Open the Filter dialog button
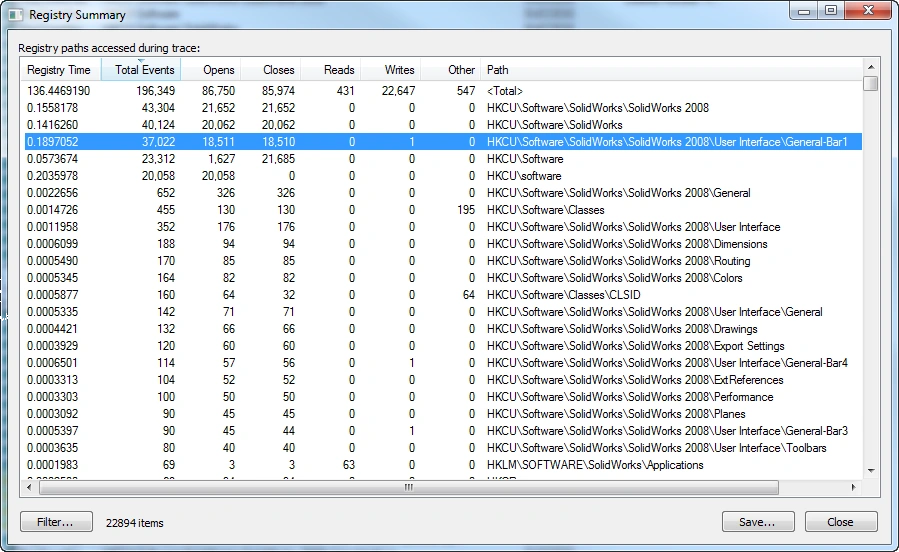This screenshot has width=899, height=552. tap(56, 522)
